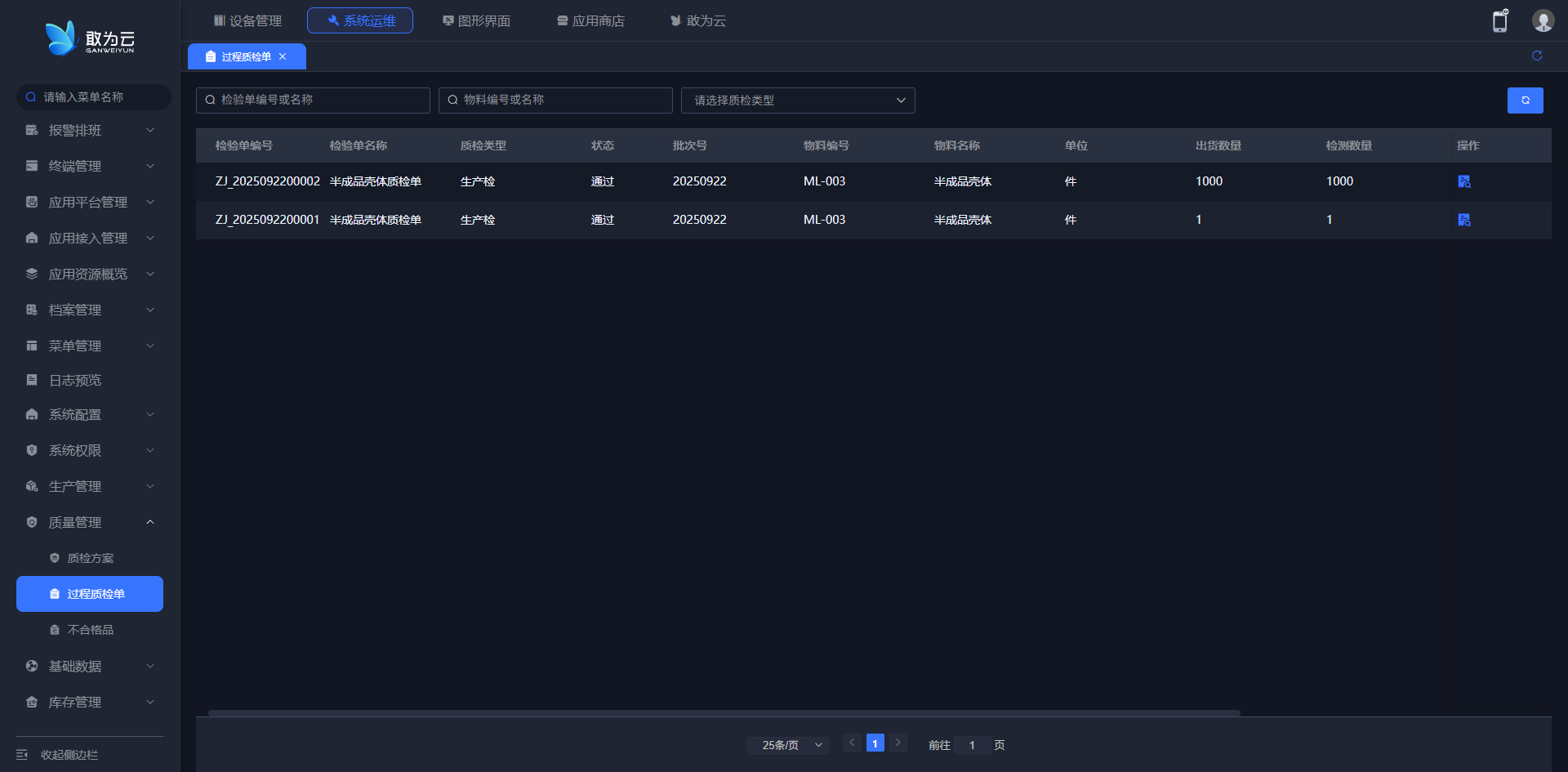The width and height of the screenshot is (1568, 772).
Task: Click page 1 pagination button
Action: point(875,743)
